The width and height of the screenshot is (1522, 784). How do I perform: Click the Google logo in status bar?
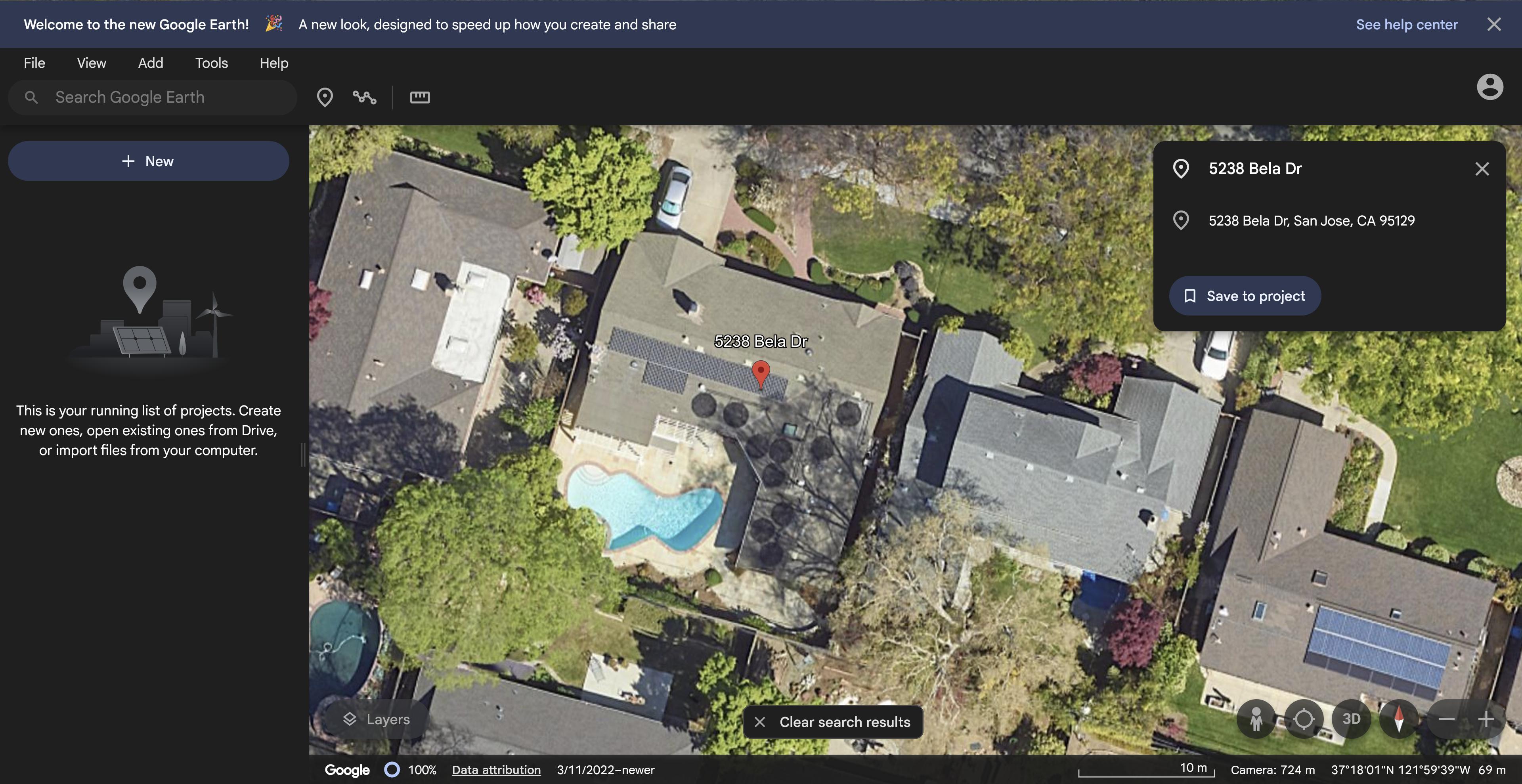click(x=348, y=770)
